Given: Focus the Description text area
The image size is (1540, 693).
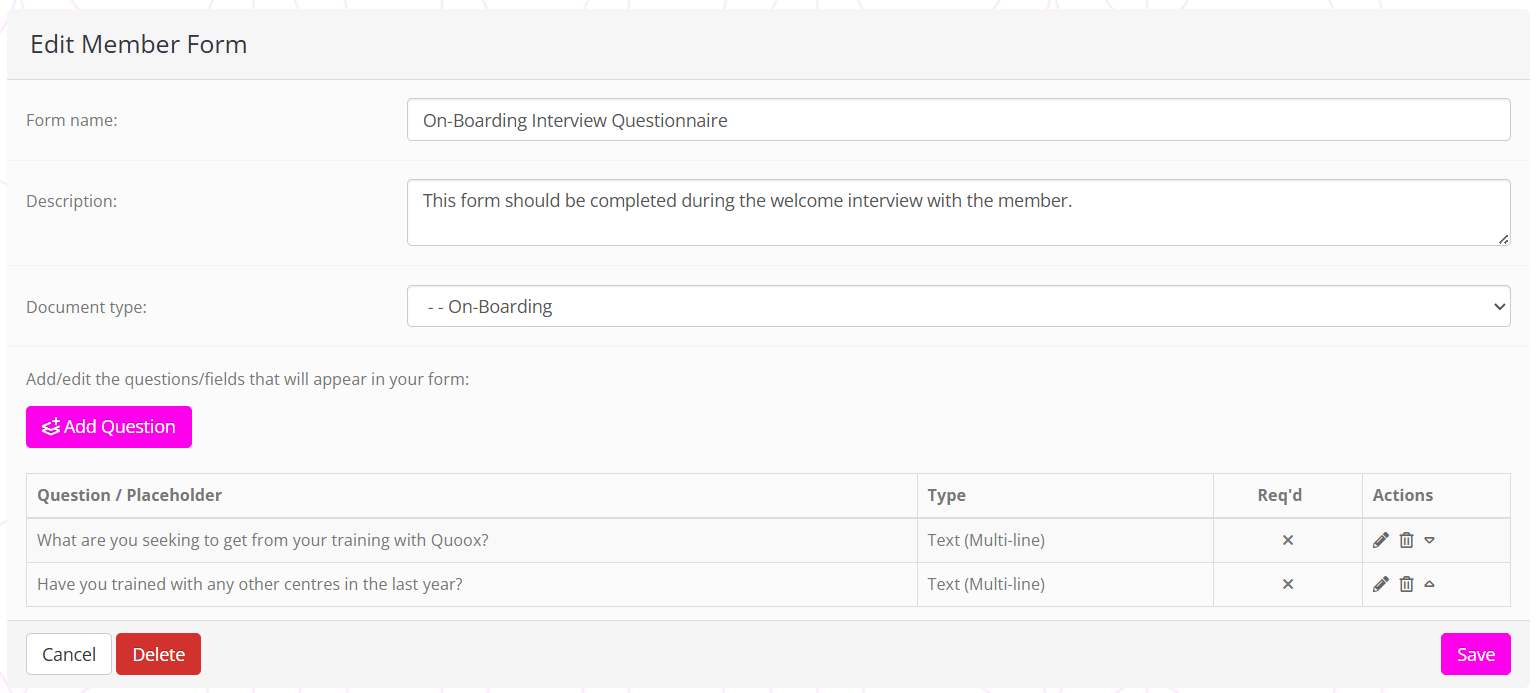Looking at the screenshot, I should [x=958, y=212].
